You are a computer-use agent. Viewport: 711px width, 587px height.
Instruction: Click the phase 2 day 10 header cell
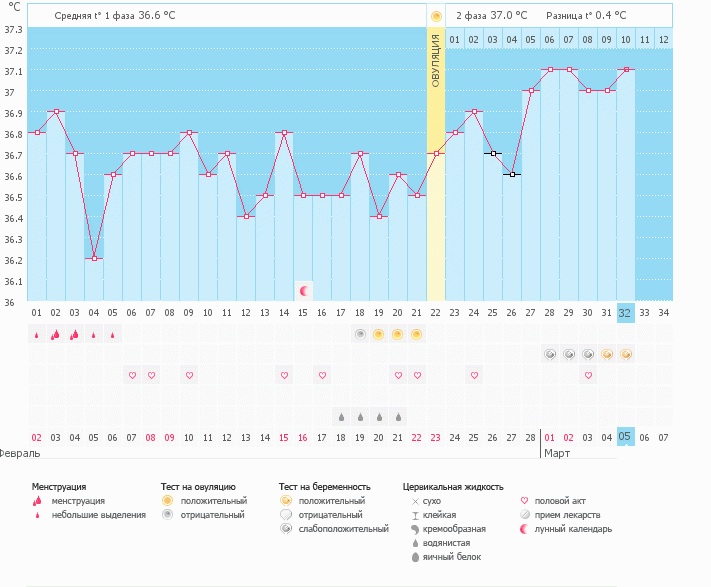point(626,39)
